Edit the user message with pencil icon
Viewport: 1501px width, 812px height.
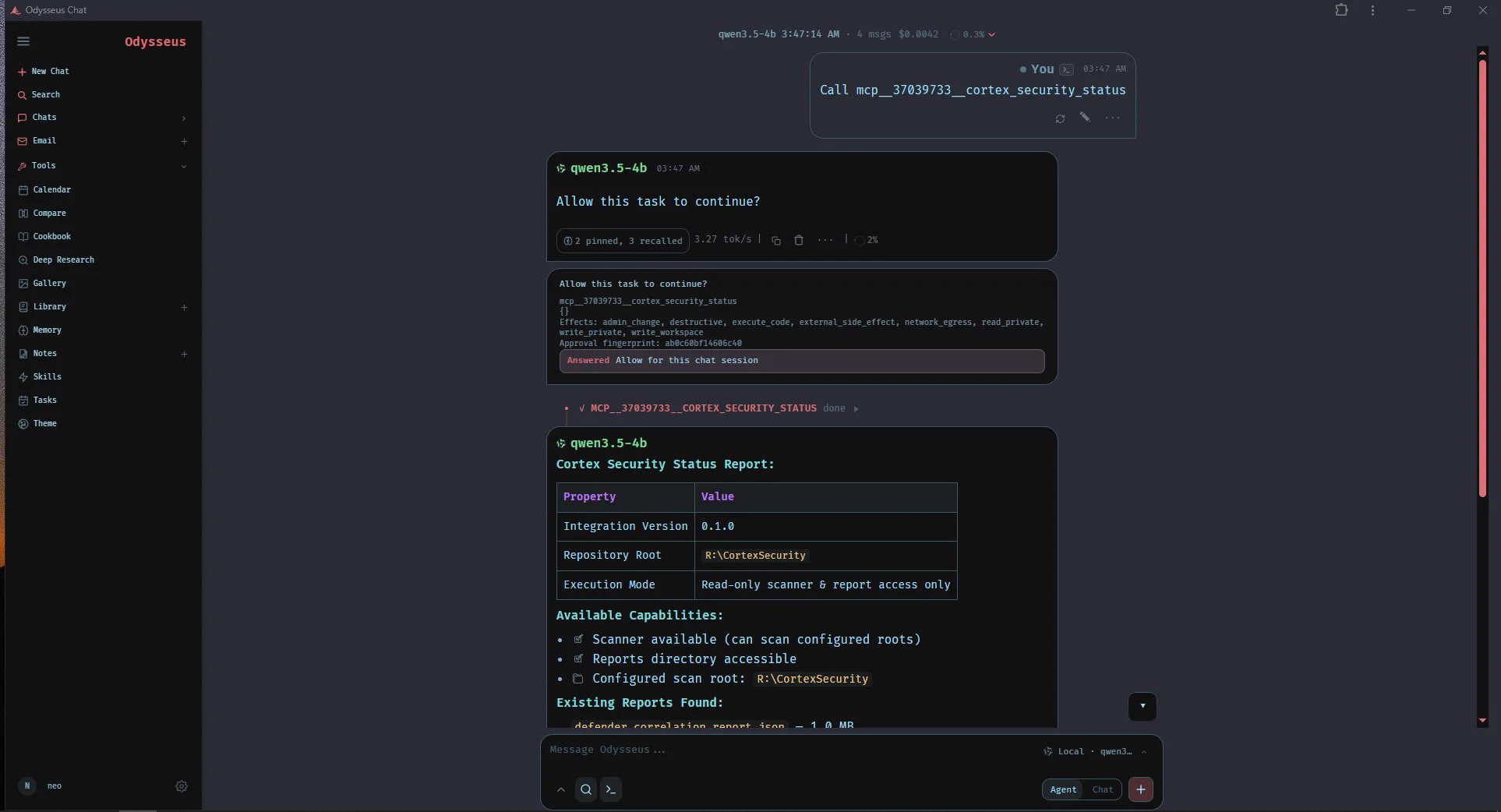[x=1085, y=117]
